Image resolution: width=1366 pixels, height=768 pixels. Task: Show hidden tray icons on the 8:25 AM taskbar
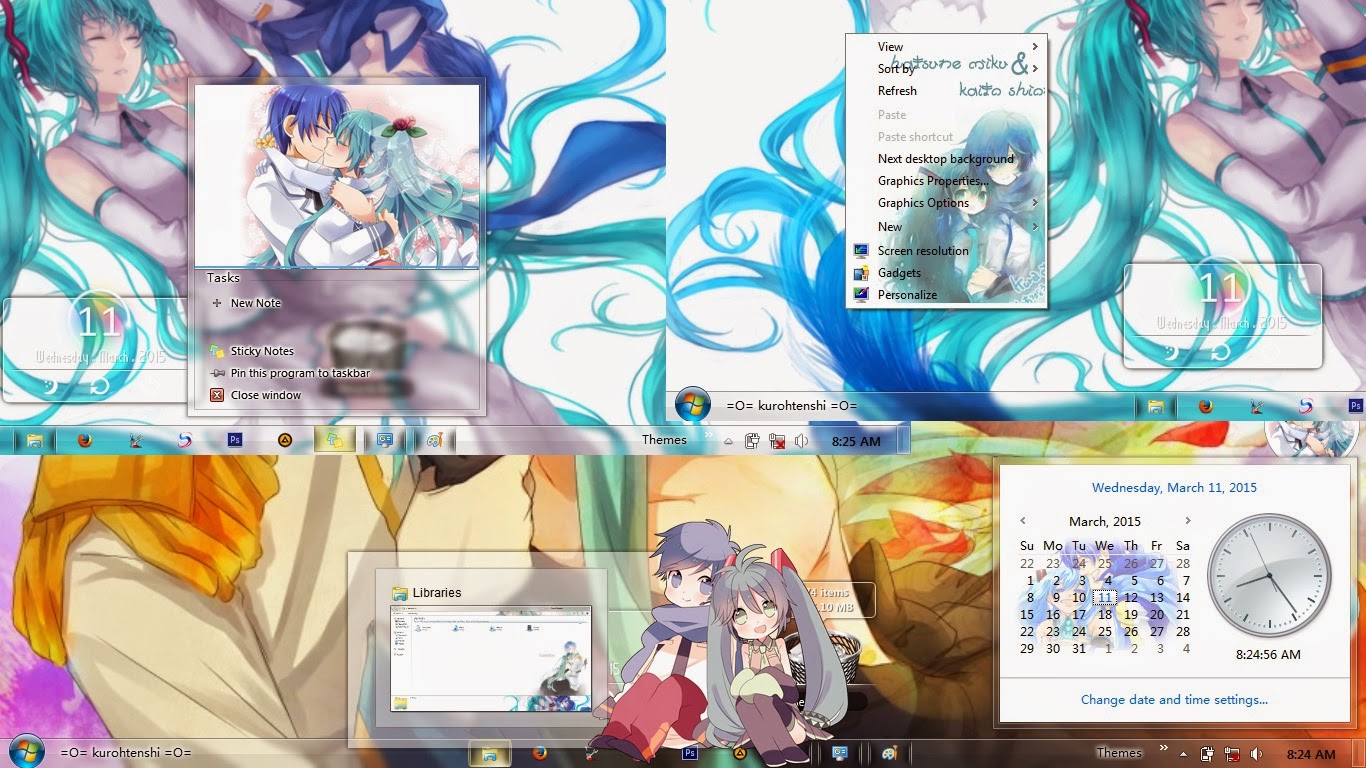tap(729, 441)
